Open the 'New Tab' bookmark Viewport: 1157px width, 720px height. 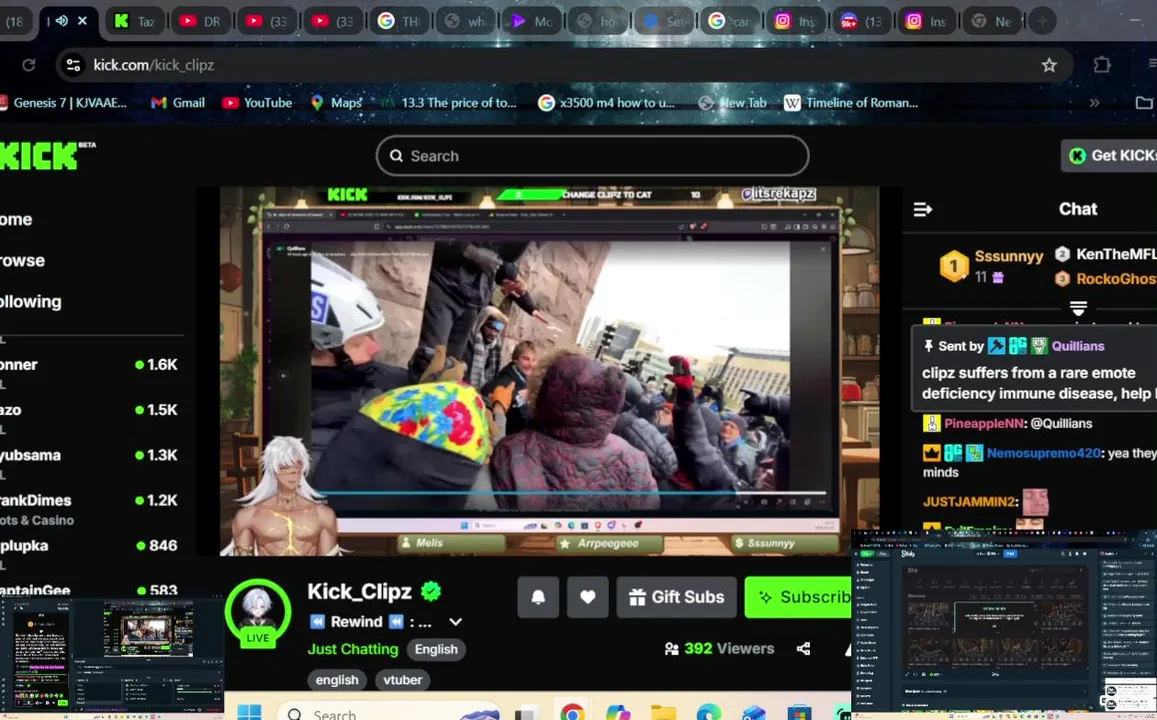(x=733, y=103)
